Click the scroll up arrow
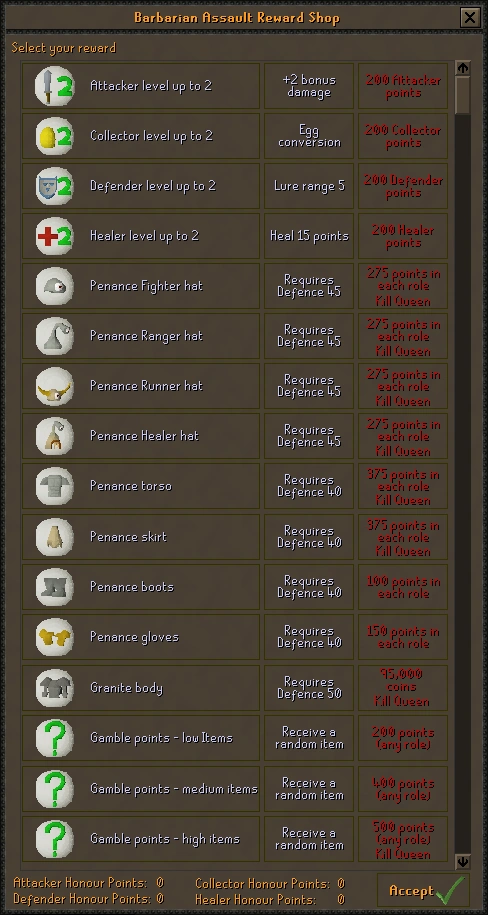 [x=462, y=68]
